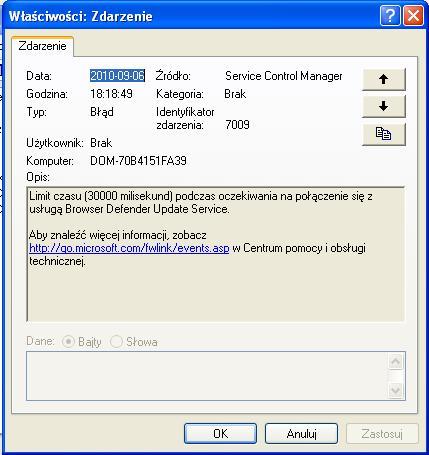The height and width of the screenshot is (455, 429).
Task: Copy event details to clipboard
Action: 384,134
